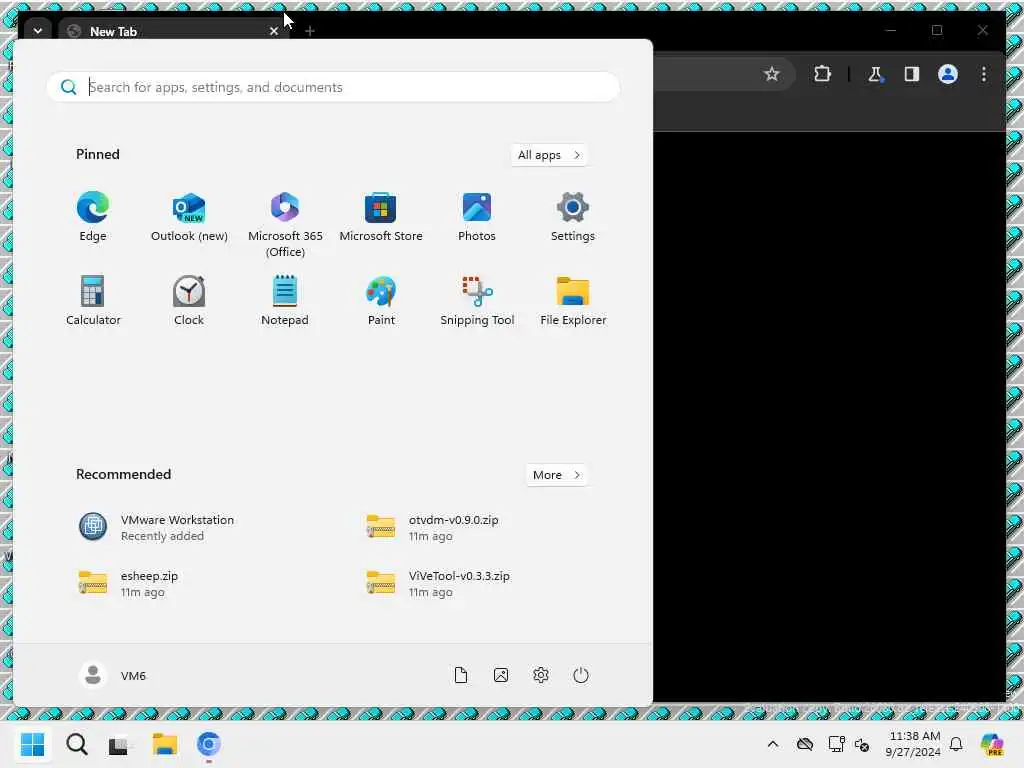
Task: Open Settings gear in Start footer
Action: point(541,675)
